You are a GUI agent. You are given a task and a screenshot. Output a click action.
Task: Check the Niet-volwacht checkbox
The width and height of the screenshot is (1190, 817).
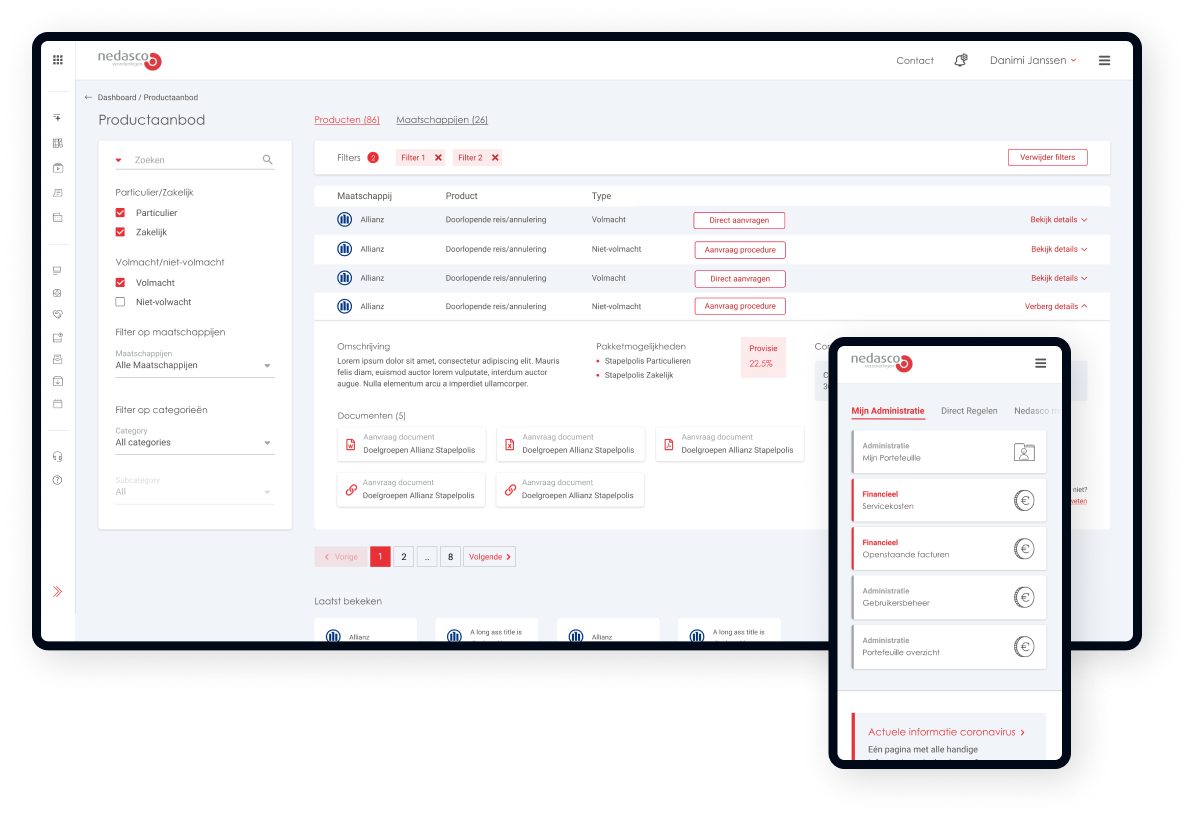coord(120,302)
